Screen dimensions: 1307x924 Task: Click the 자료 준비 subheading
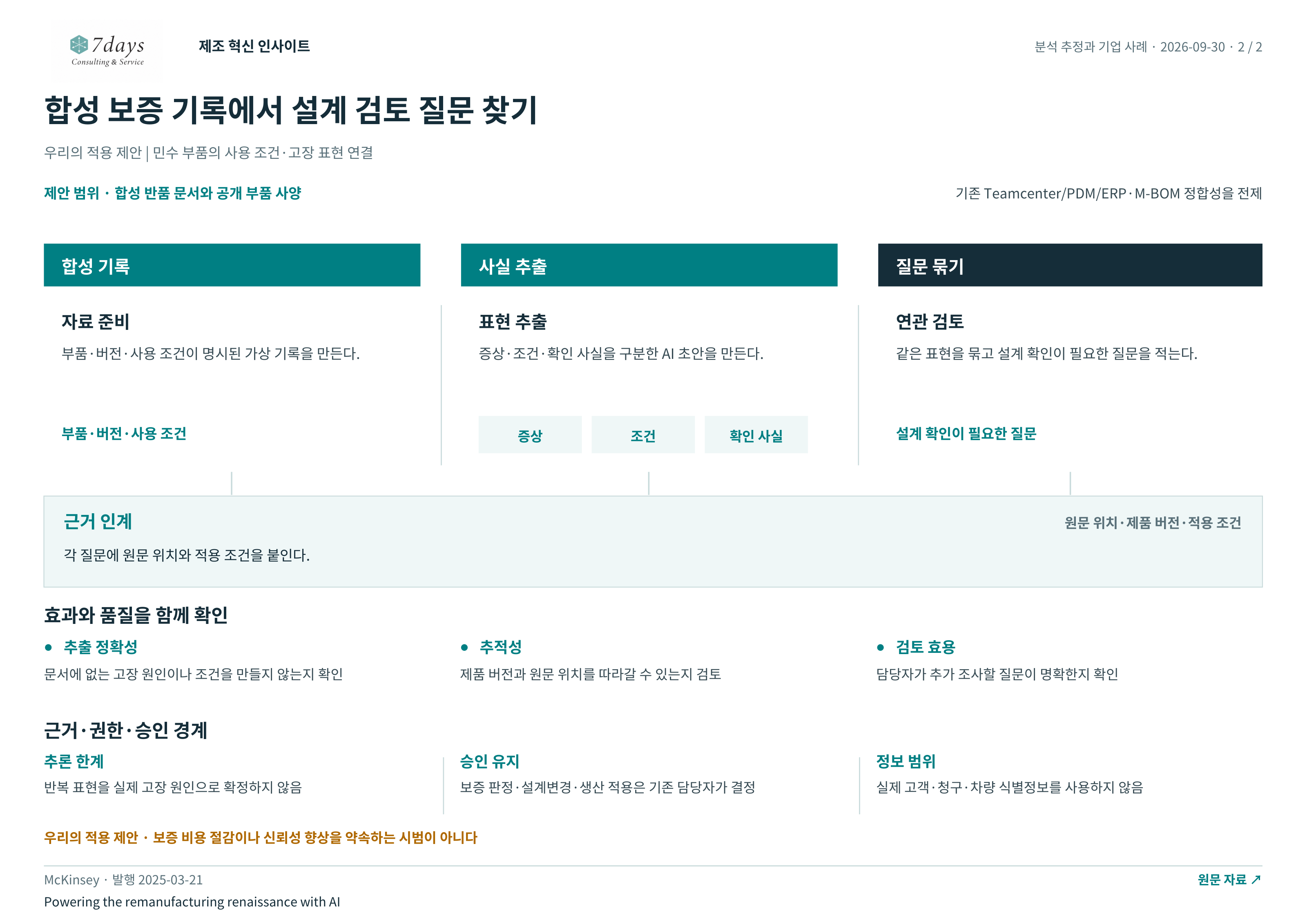96,321
